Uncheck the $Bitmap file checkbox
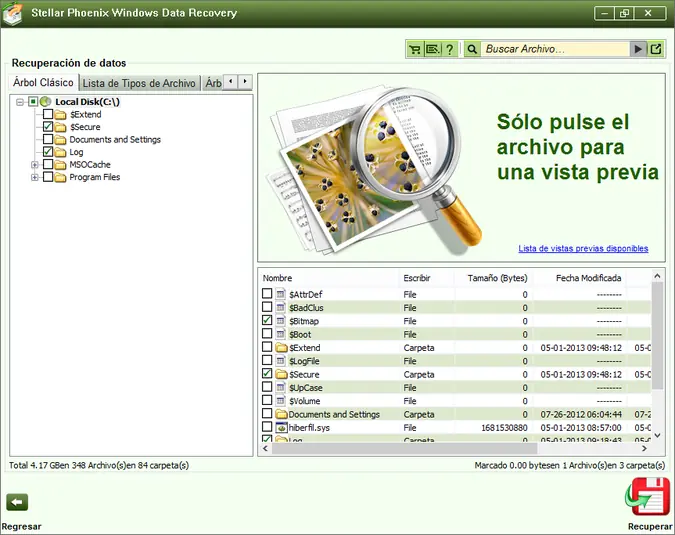This screenshot has height=535, width=675. click(267, 320)
